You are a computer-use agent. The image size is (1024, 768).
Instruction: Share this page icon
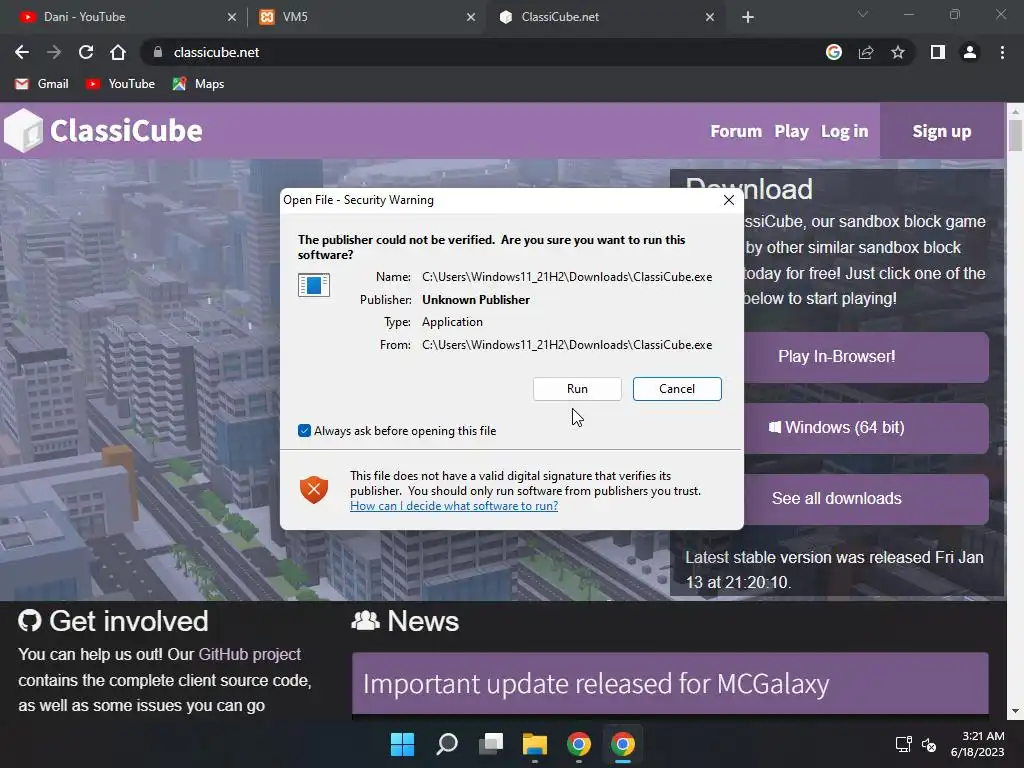866,52
